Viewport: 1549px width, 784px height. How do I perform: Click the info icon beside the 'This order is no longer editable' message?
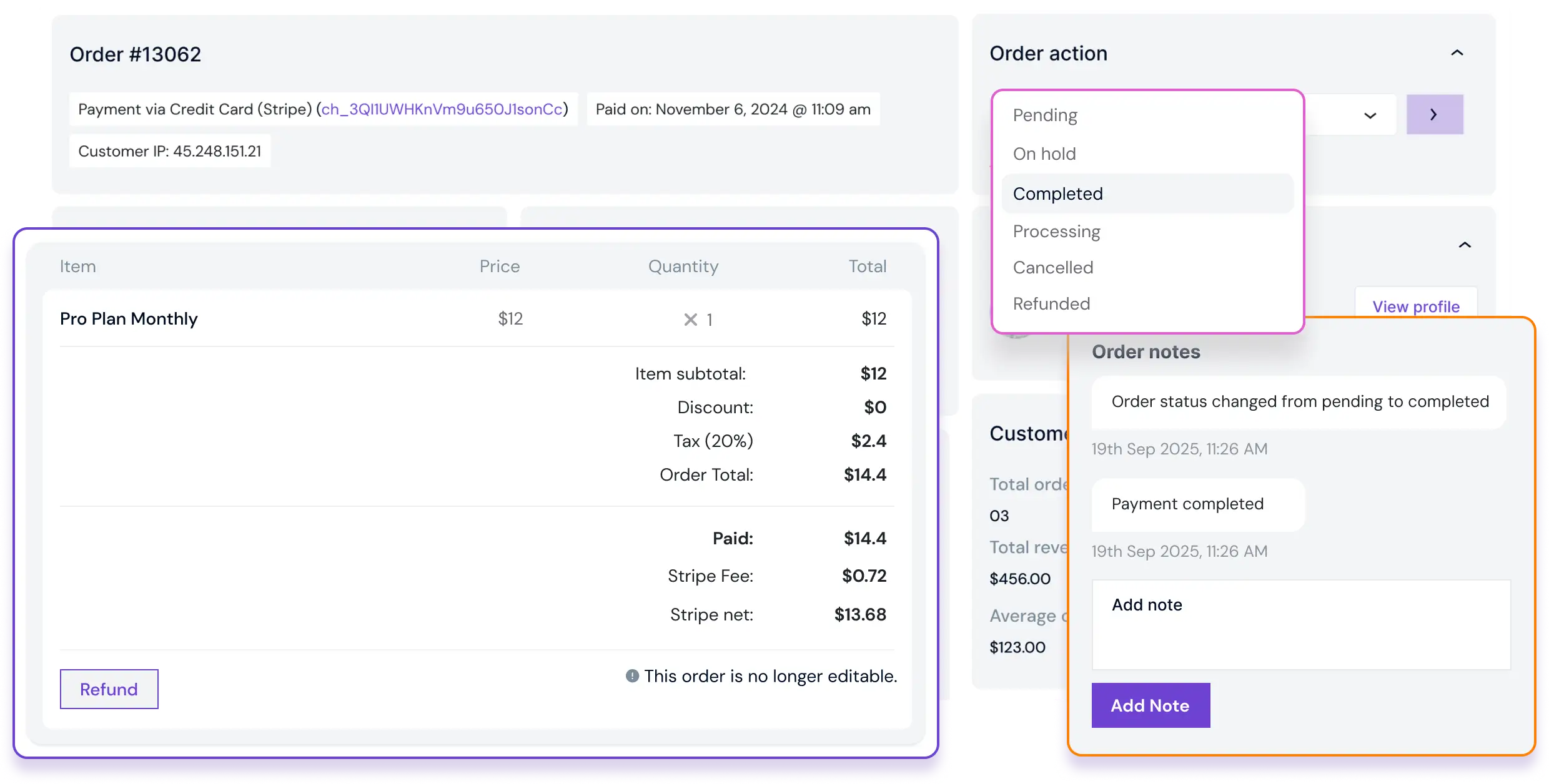pyautogui.click(x=632, y=676)
